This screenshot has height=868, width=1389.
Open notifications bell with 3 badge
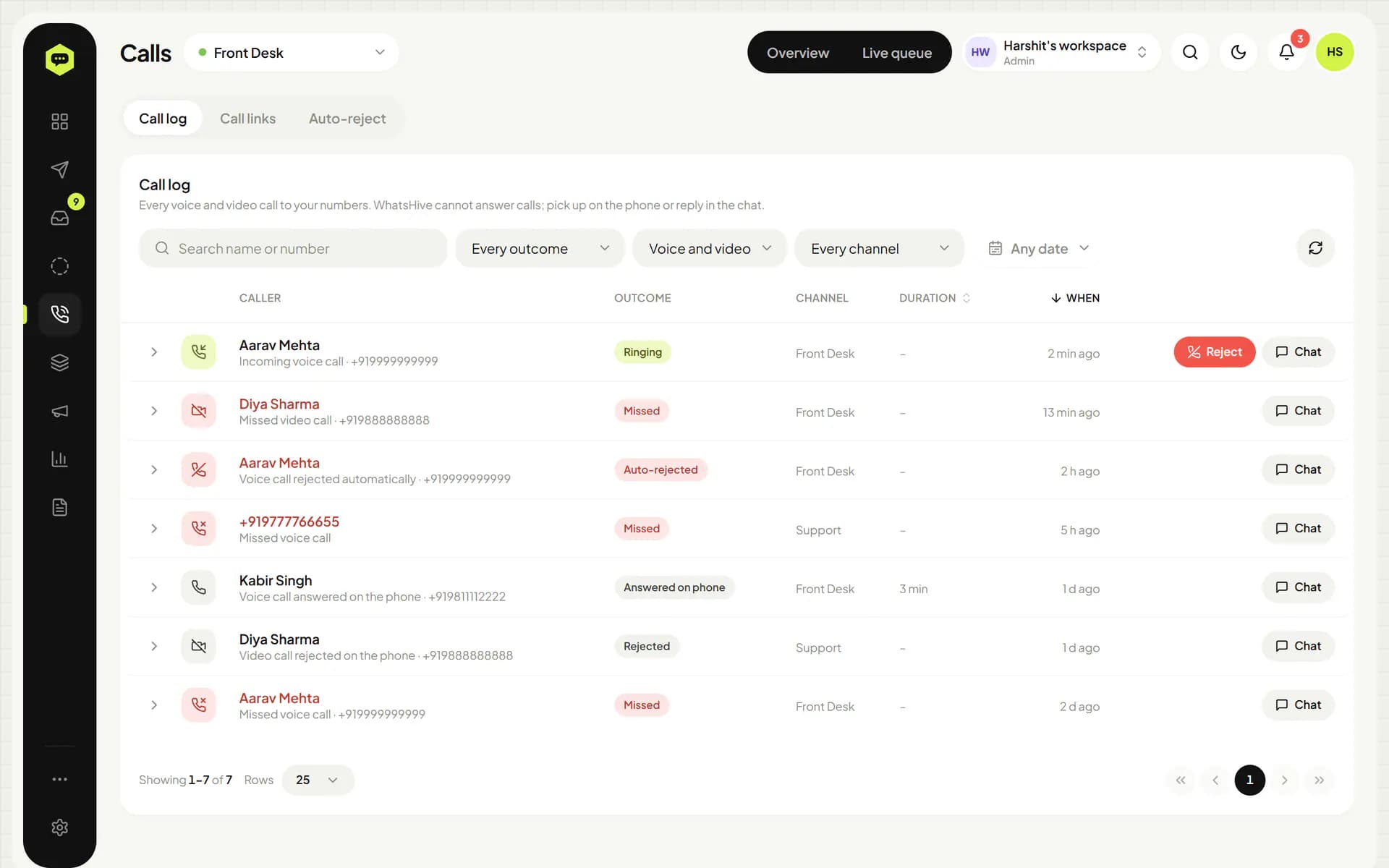1286,52
